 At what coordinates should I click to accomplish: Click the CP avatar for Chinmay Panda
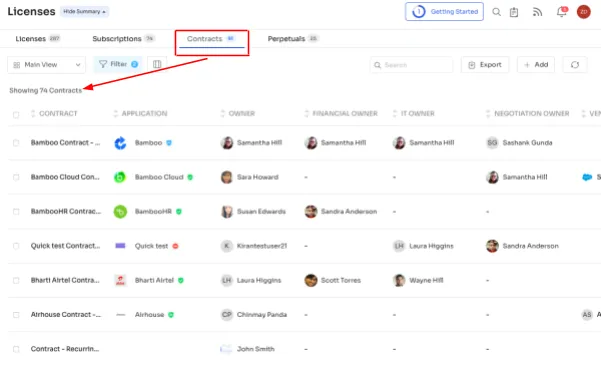point(227,315)
